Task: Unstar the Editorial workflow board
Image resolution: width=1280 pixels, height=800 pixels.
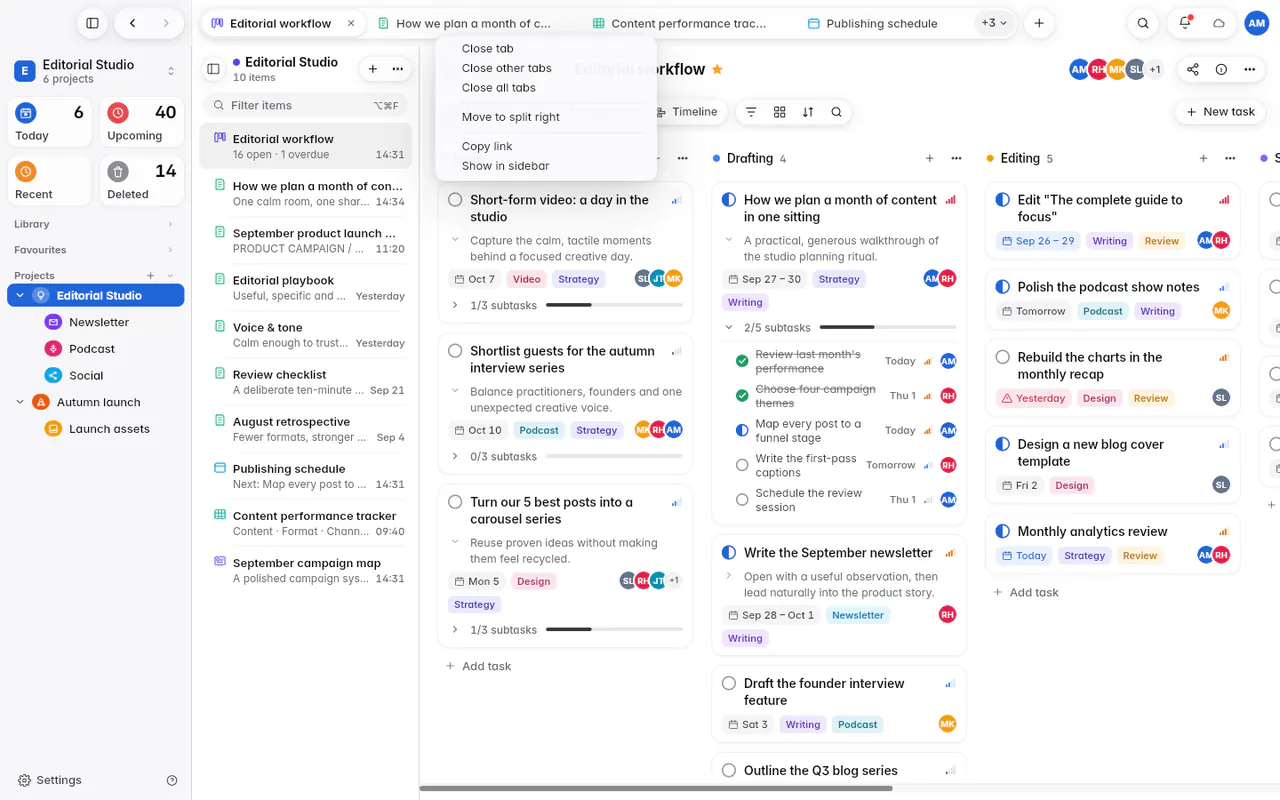Action: (x=717, y=69)
